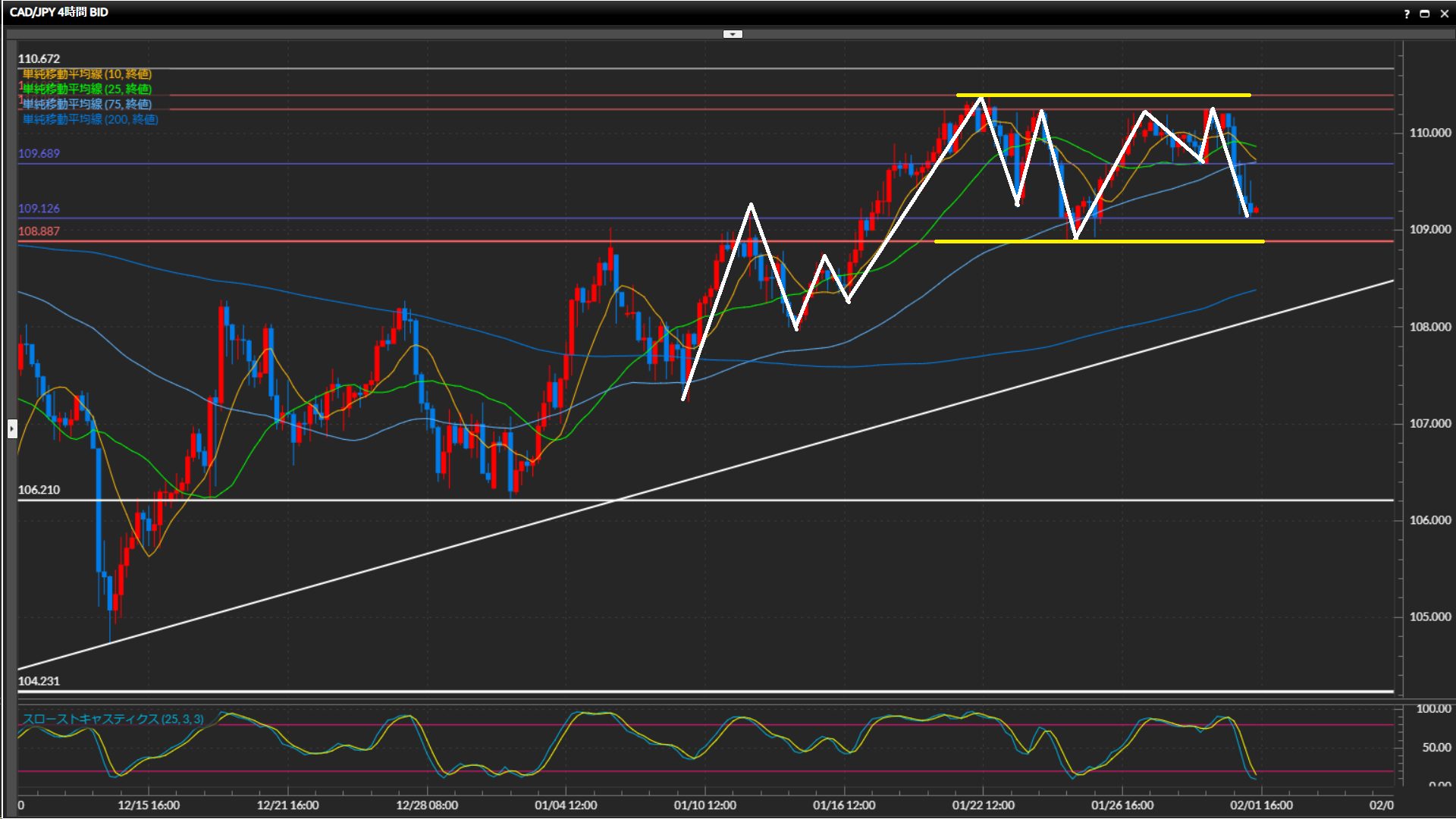1456x819 pixels.
Task: Select the 109.689 horizontal line label
Action: 39,153
